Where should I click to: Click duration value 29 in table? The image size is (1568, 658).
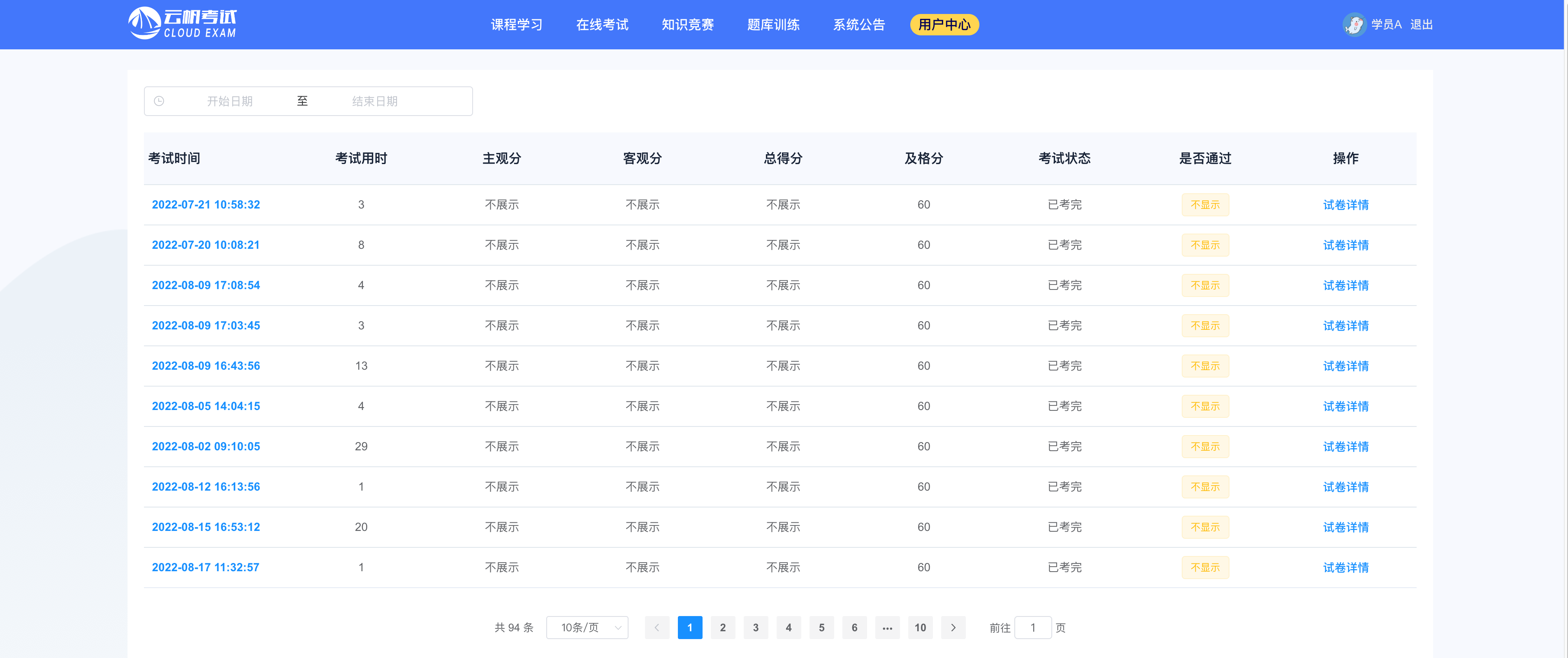[361, 447]
